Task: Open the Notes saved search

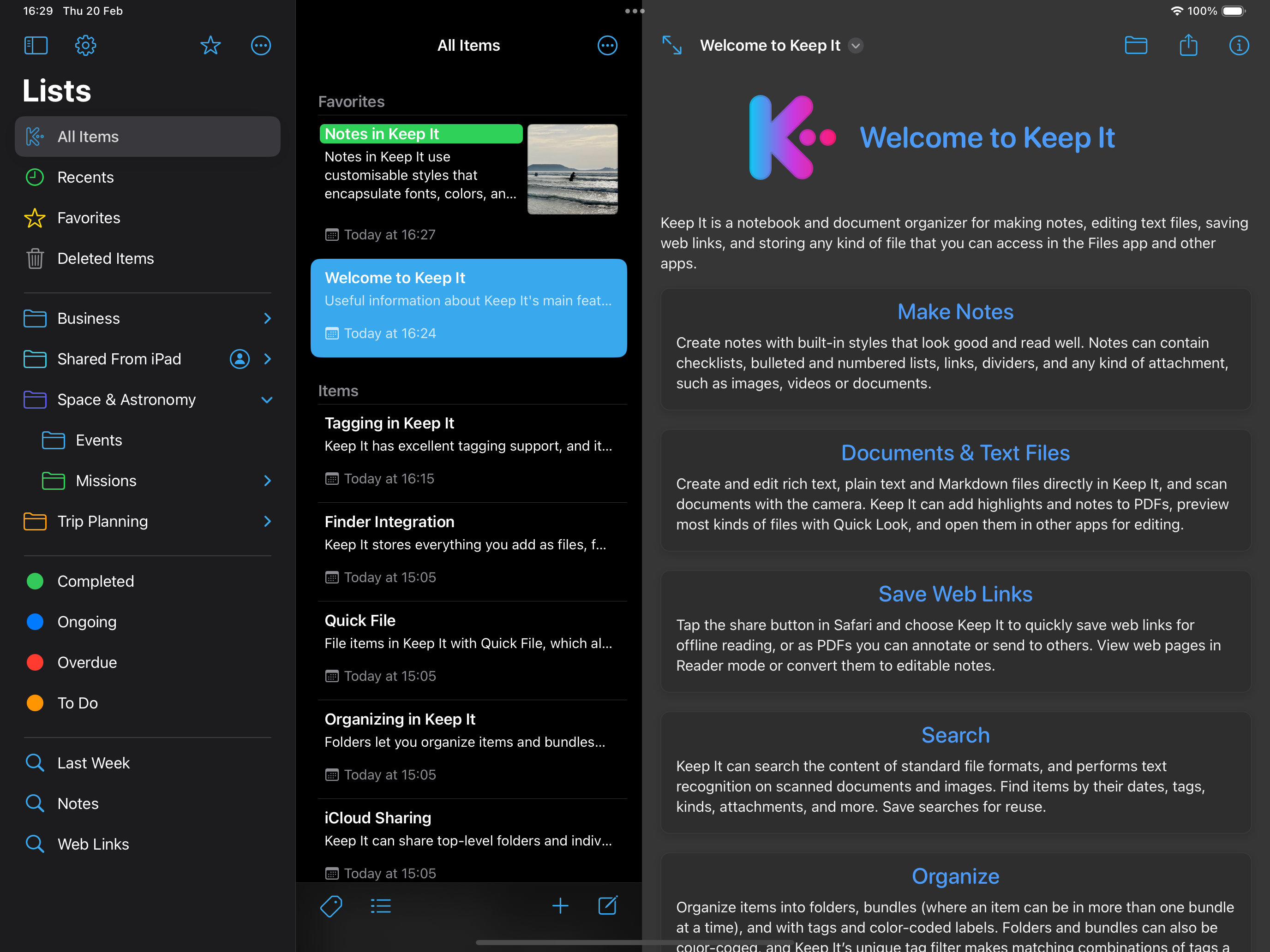Action: pos(148,804)
